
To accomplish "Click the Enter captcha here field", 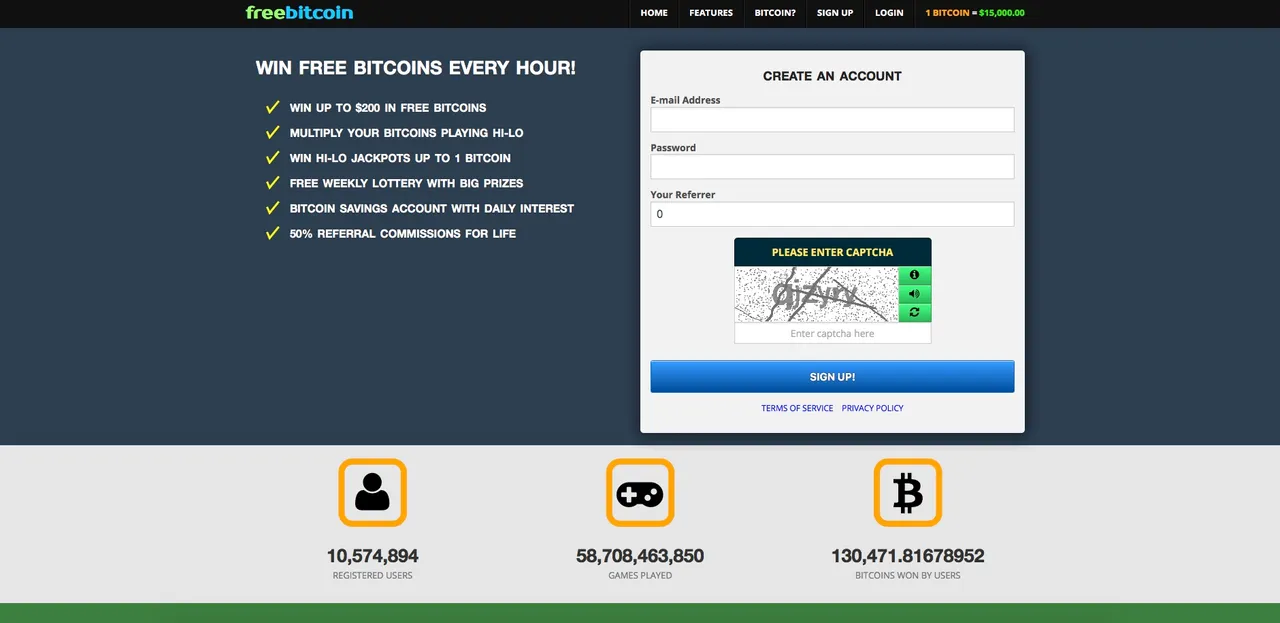I will pyautogui.click(x=832, y=333).
